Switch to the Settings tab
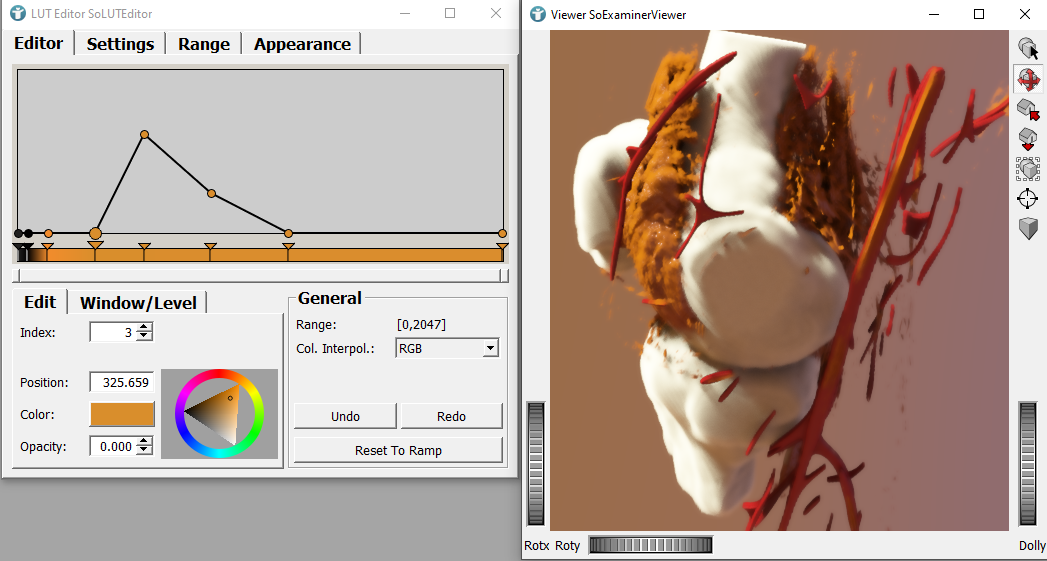This screenshot has width=1047, height=561. coord(120,44)
